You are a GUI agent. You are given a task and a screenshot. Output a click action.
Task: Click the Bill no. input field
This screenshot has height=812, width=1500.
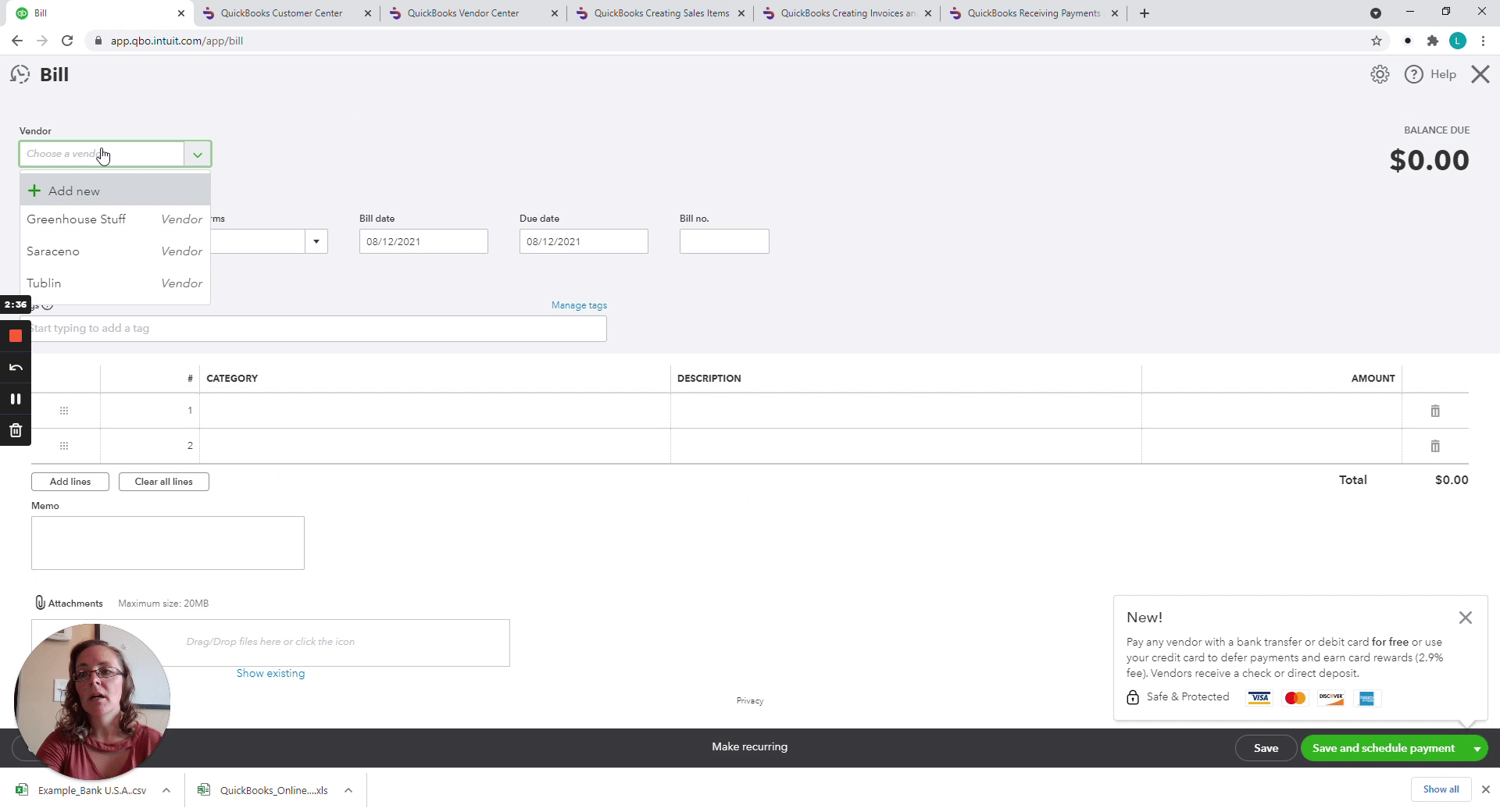[x=723, y=241]
